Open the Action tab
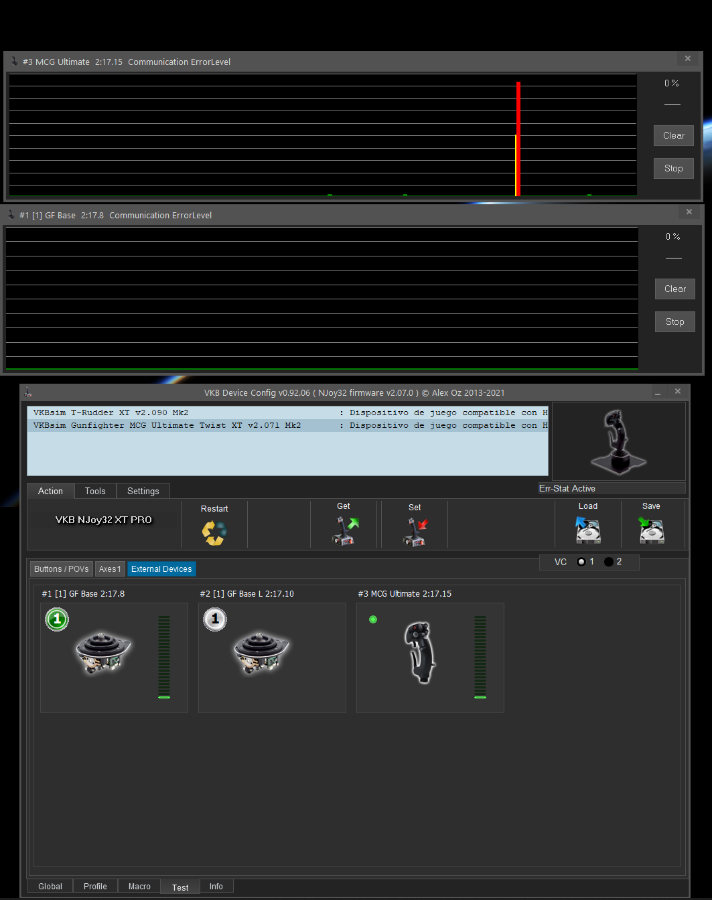712x900 pixels. (51, 491)
